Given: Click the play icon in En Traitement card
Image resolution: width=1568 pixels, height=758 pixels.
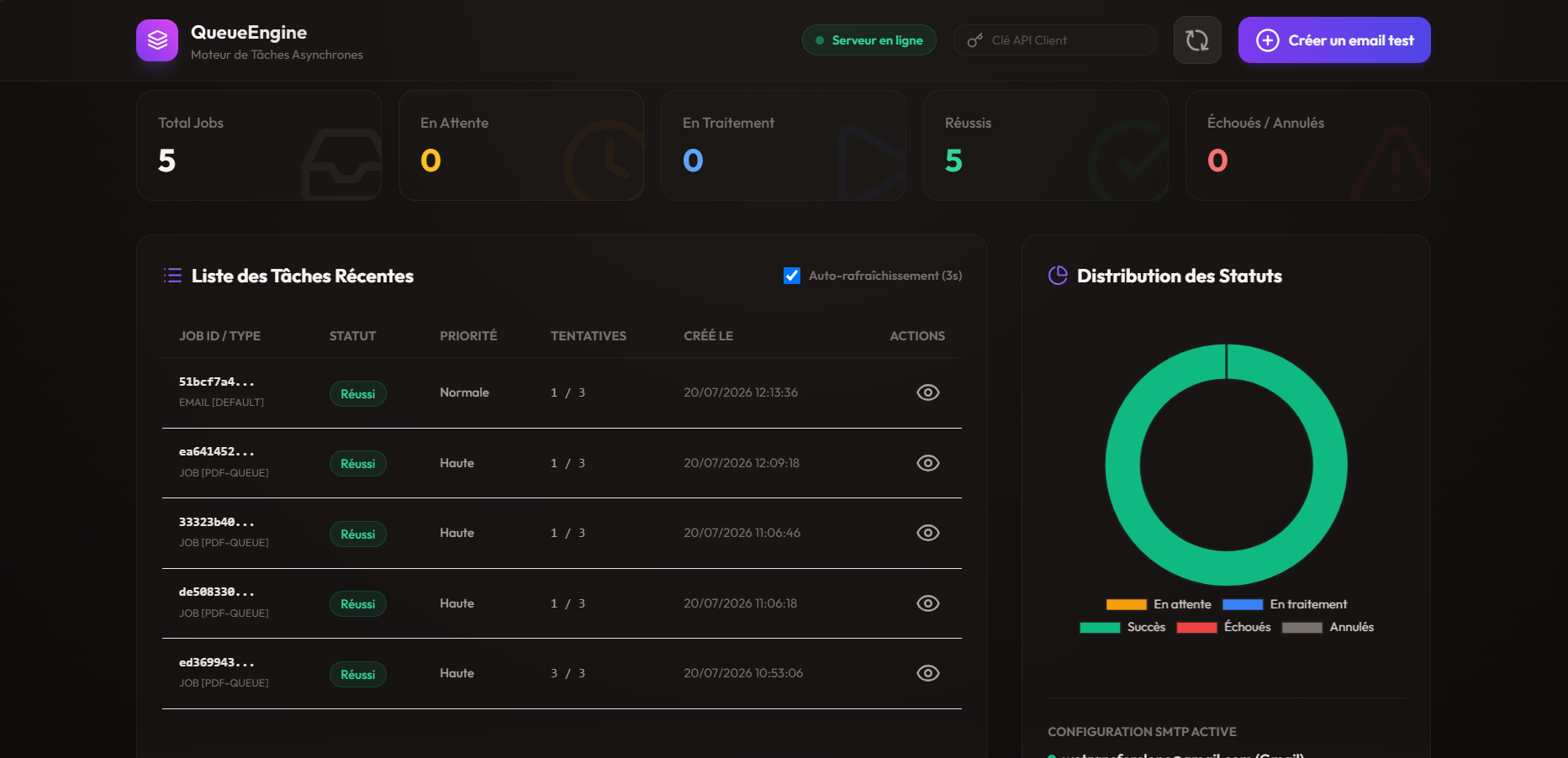Looking at the screenshot, I should tap(870, 161).
